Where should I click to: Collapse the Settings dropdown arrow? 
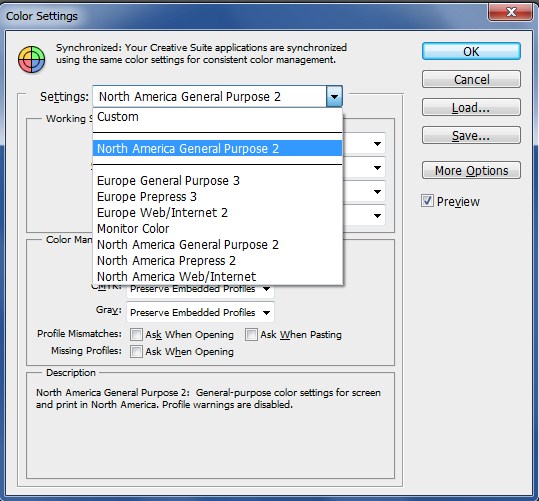pos(334,97)
